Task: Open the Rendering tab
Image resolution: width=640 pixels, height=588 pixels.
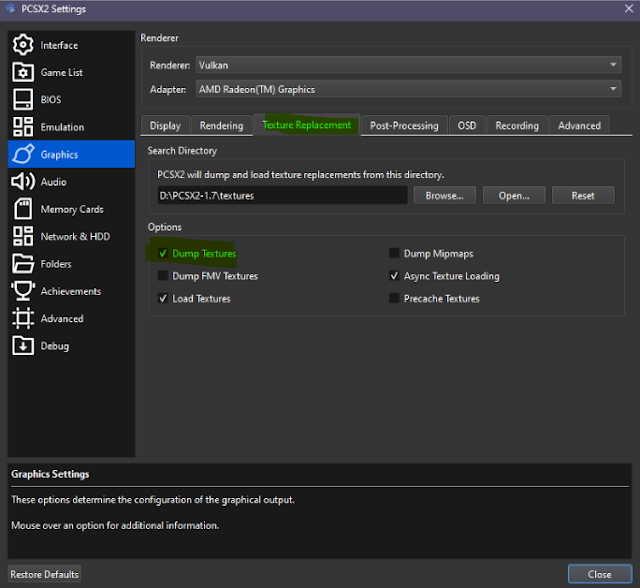Action: click(x=222, y=126)
